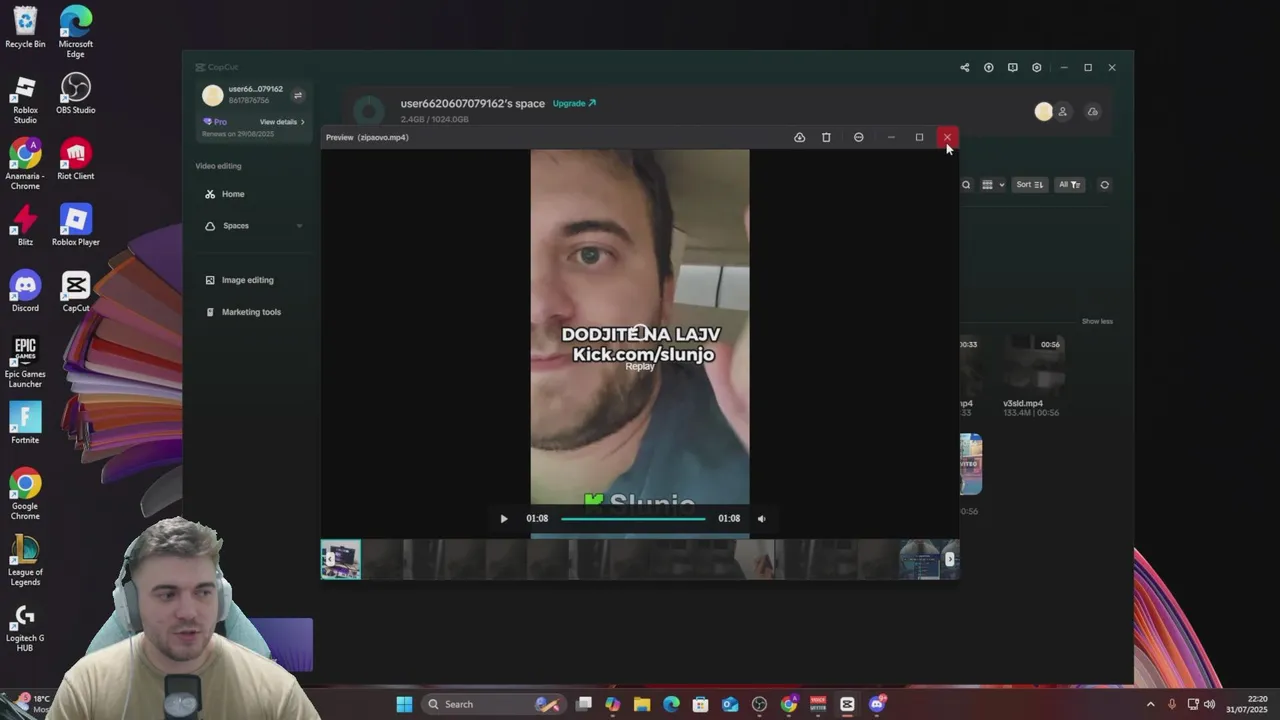
Task: Open Riot Client desktop shortcut
Action: 75,160
